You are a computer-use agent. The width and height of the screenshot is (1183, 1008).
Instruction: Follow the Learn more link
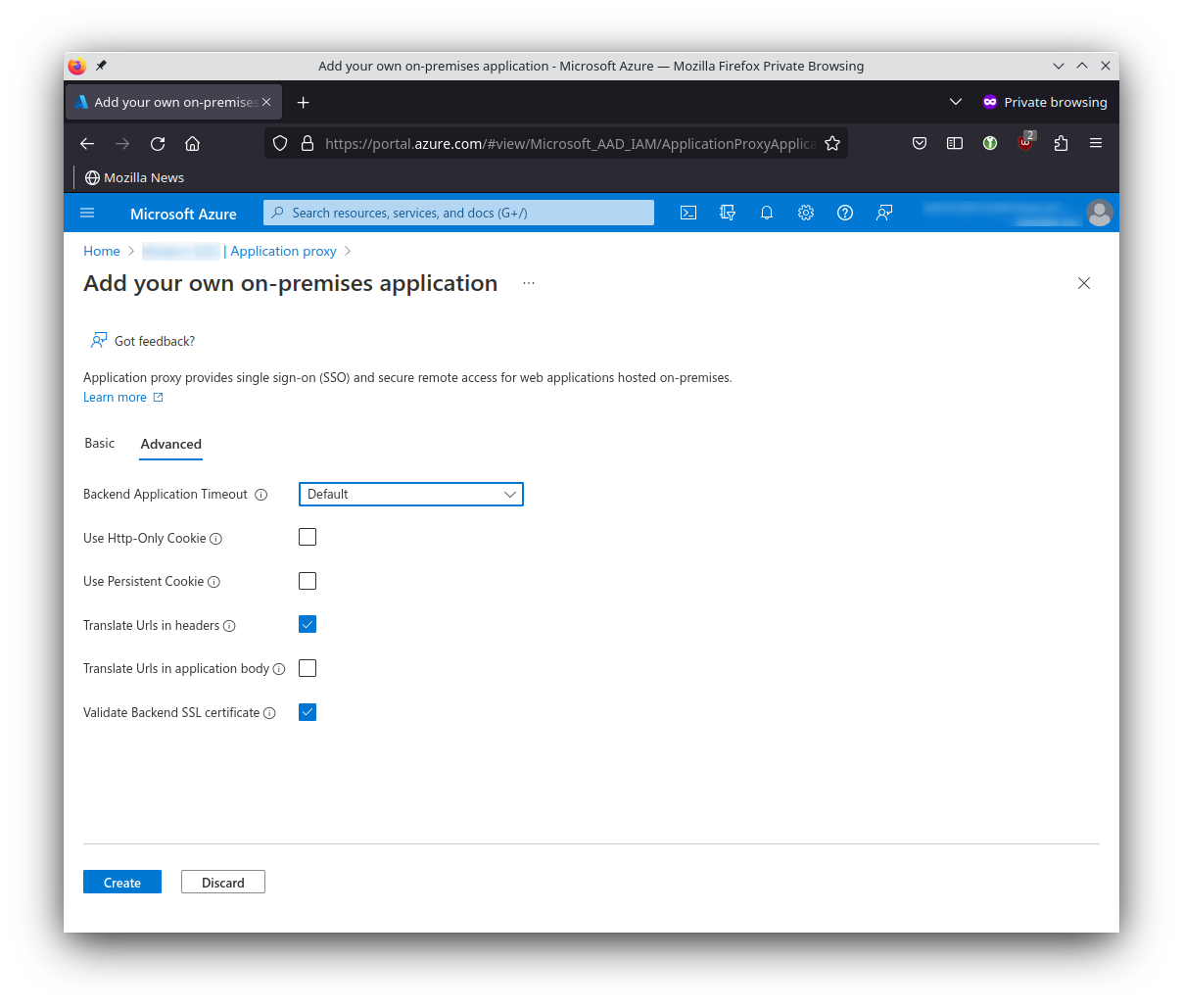click(x=116, y=397)
